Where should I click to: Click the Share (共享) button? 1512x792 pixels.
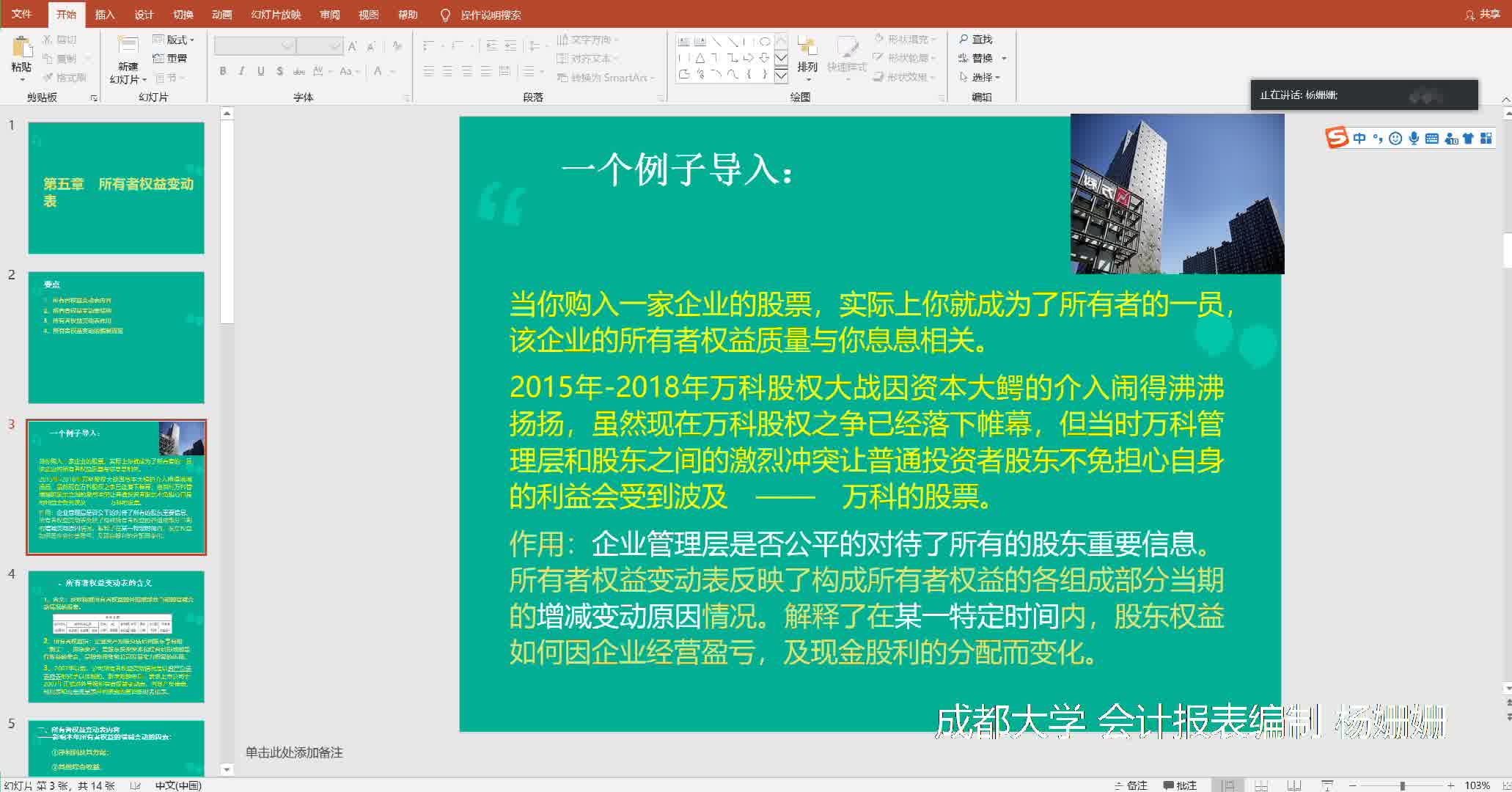pyautogui.click(x=1483, y=14)
